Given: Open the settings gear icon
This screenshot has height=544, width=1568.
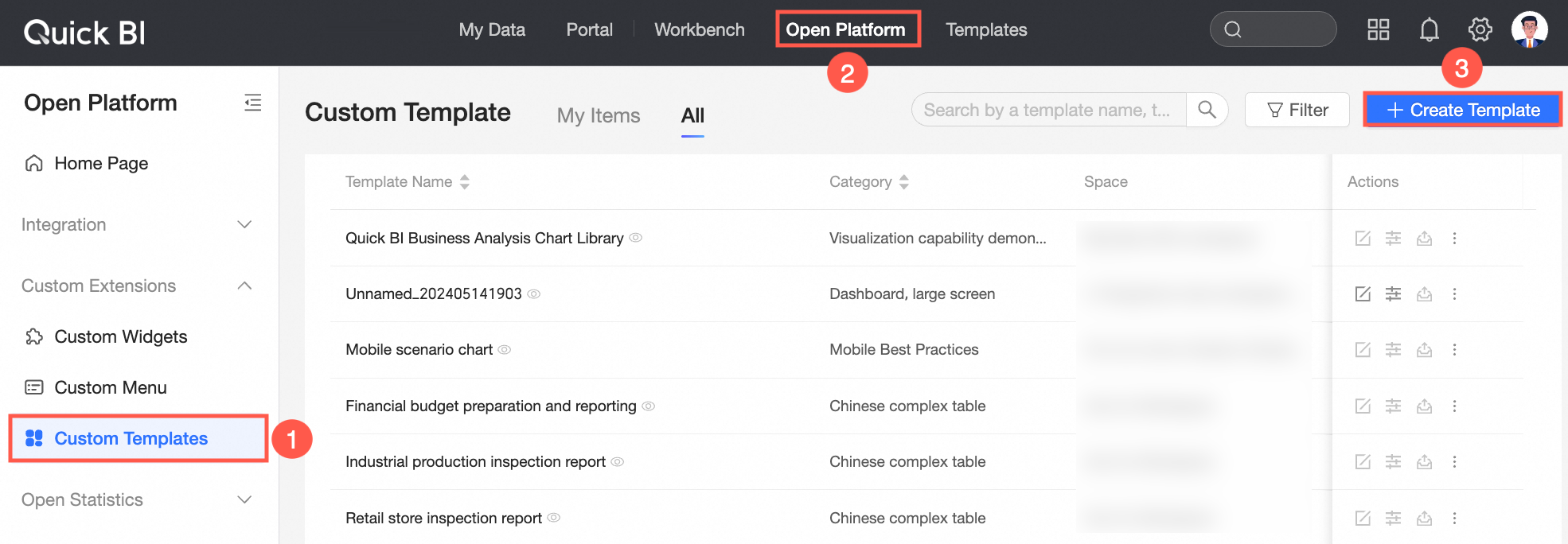Looking at the screenshot, I should (x=1480, y=30).
